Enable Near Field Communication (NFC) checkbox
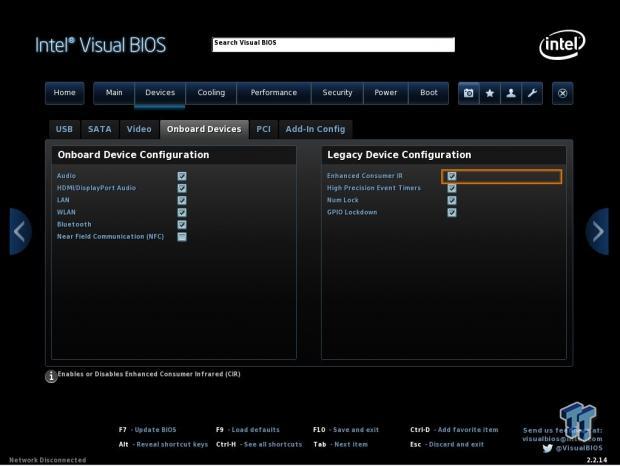 [182, 237]
